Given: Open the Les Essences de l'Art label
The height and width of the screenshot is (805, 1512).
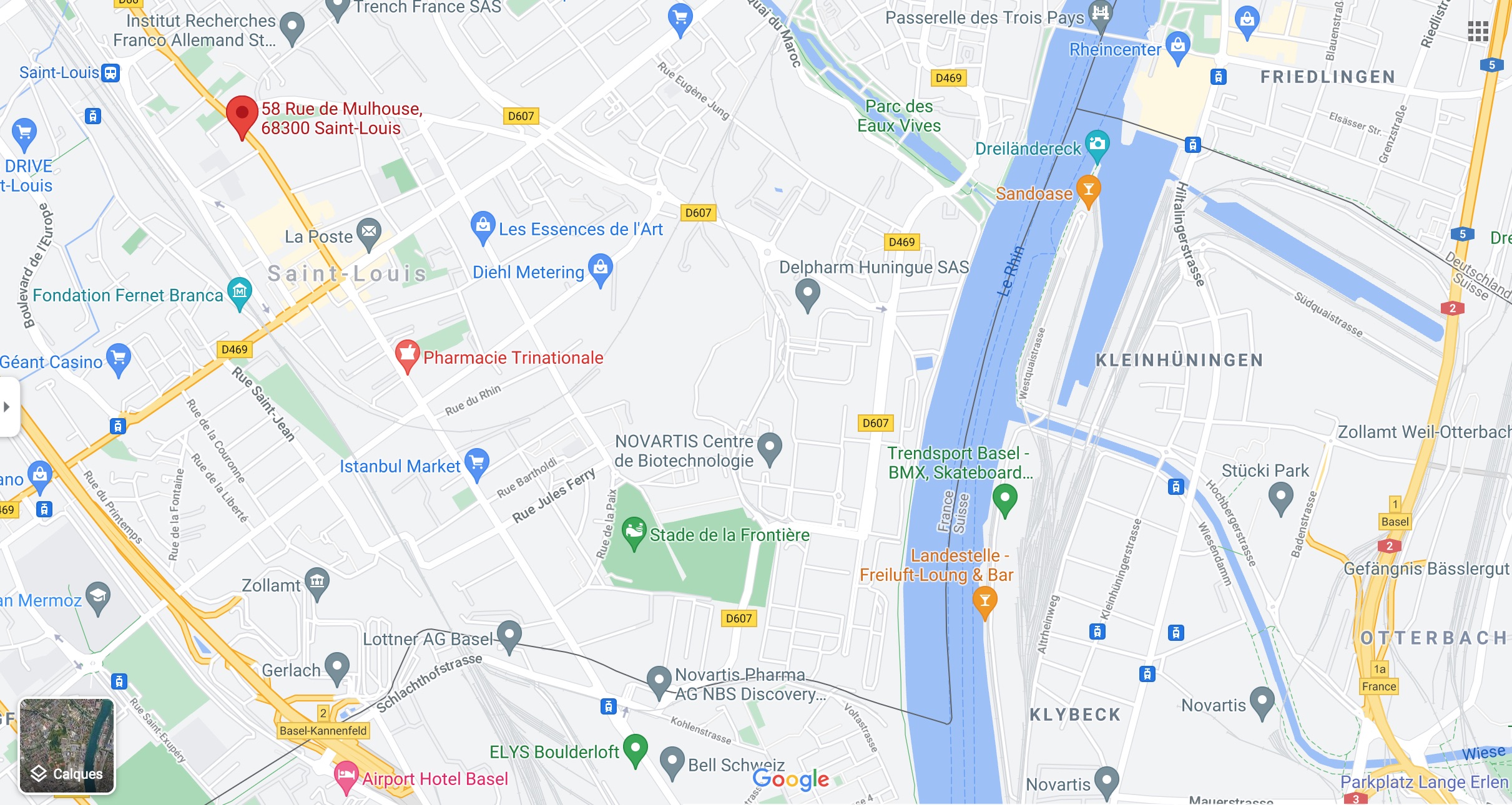Looking at the screenshot, I should point(581,229).
